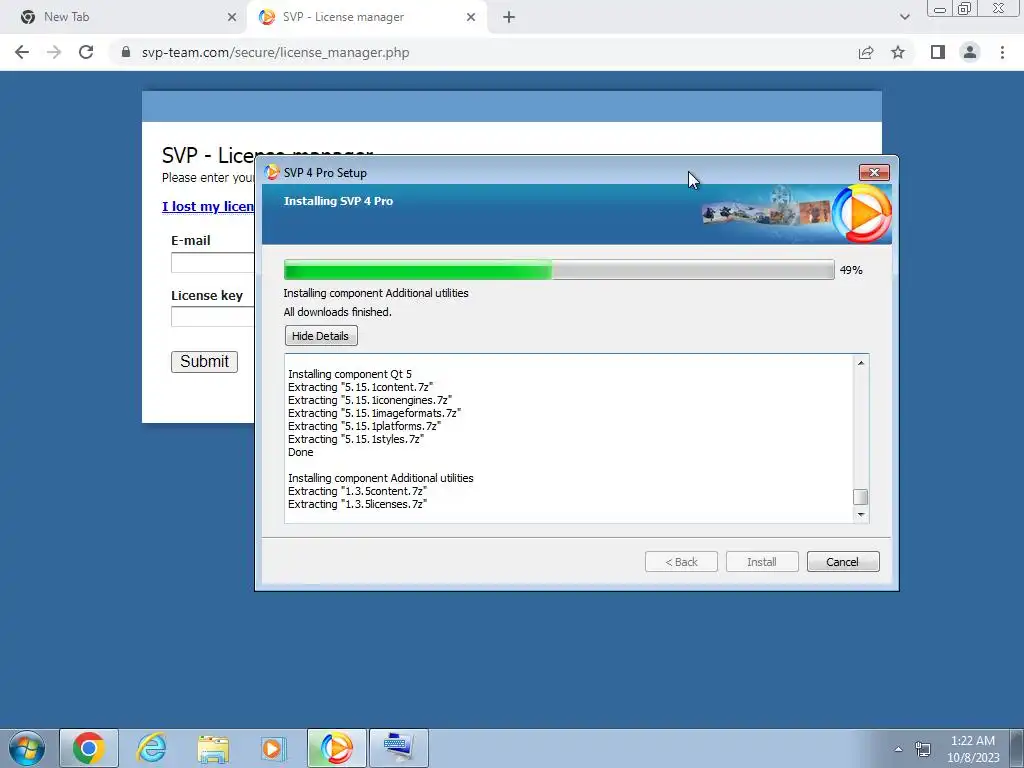Click 'Installing SVP 4 Pro' header text
Image resolution: width=1024 pixels, height=768 pixels.
click(x=338, y=201)
